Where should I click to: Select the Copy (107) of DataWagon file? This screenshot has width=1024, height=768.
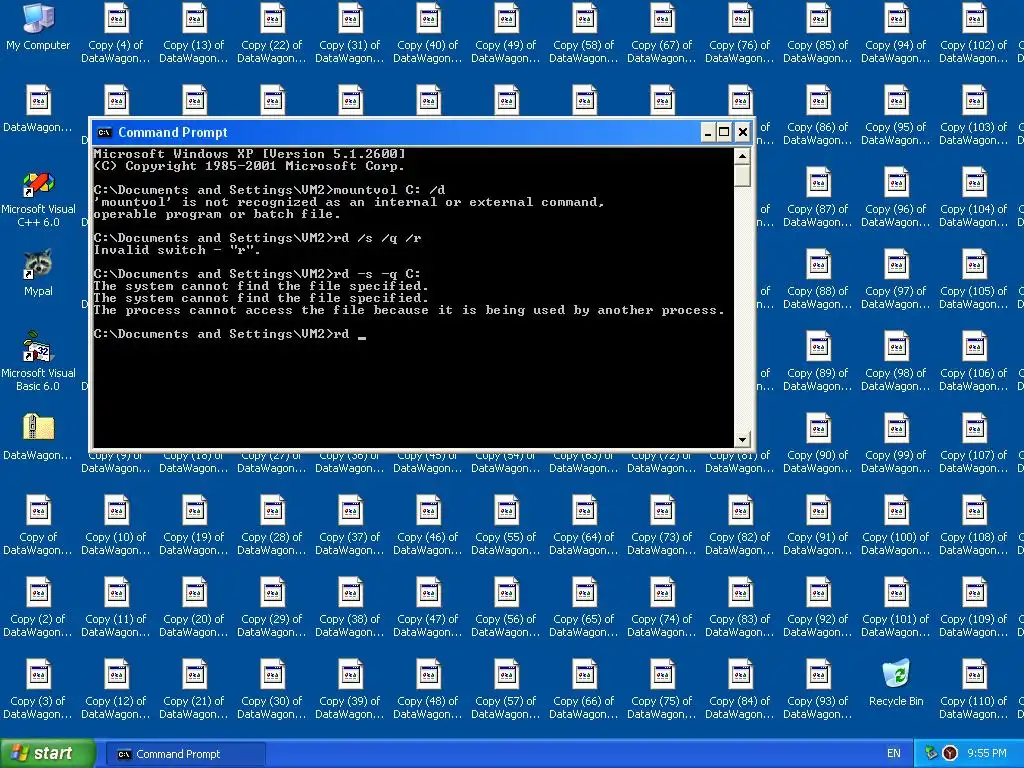click(974, 443)
